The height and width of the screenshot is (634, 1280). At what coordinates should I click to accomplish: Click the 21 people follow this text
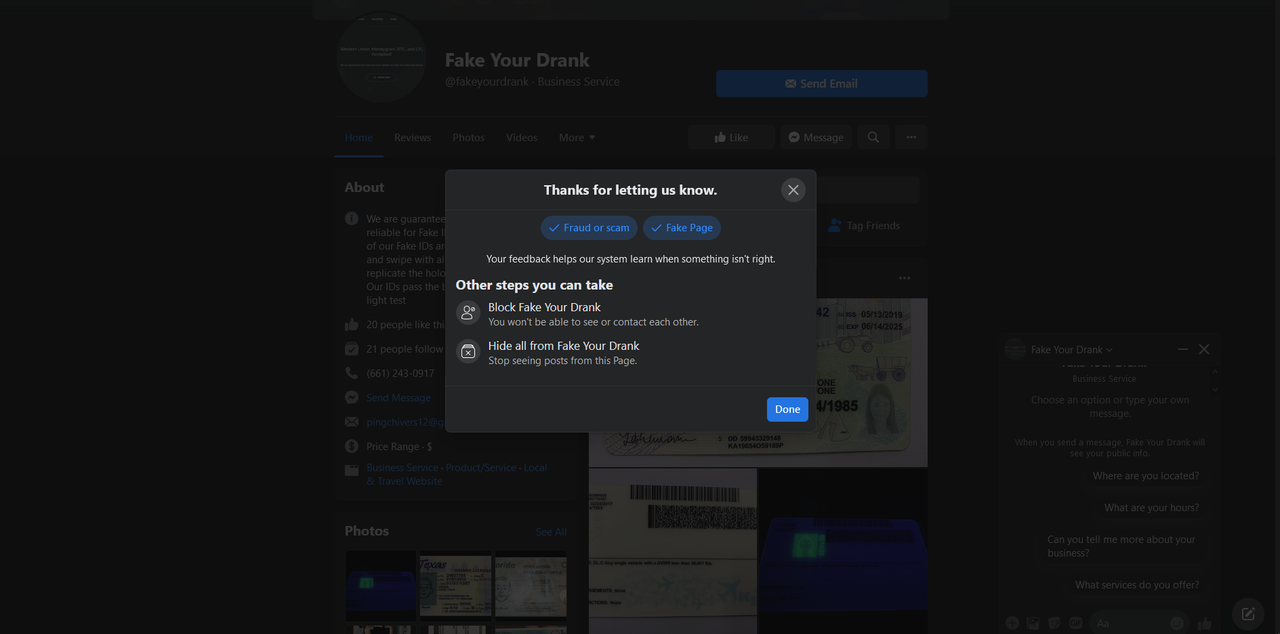click(405, 349)
